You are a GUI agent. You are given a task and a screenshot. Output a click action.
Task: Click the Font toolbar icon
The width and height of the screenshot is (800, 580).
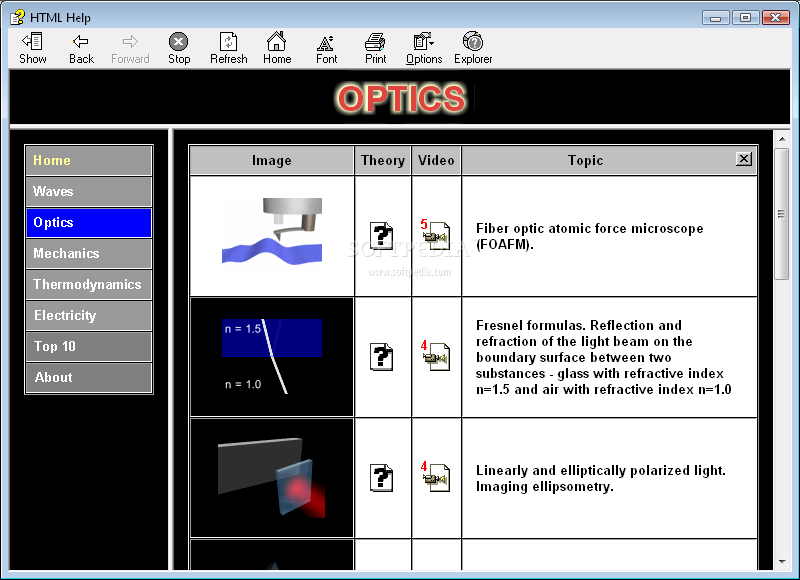[326, 48]
